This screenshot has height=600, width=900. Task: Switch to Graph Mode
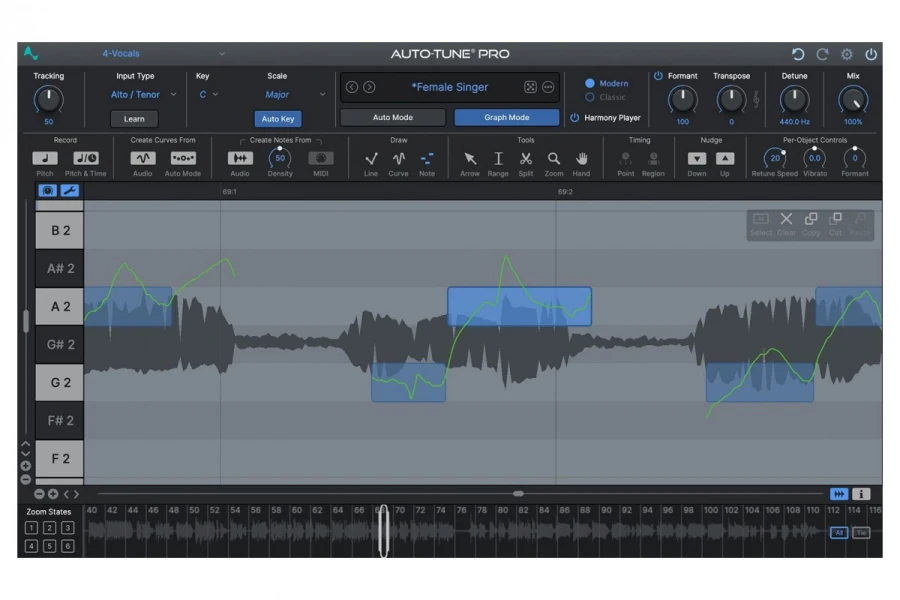[507, 118]
